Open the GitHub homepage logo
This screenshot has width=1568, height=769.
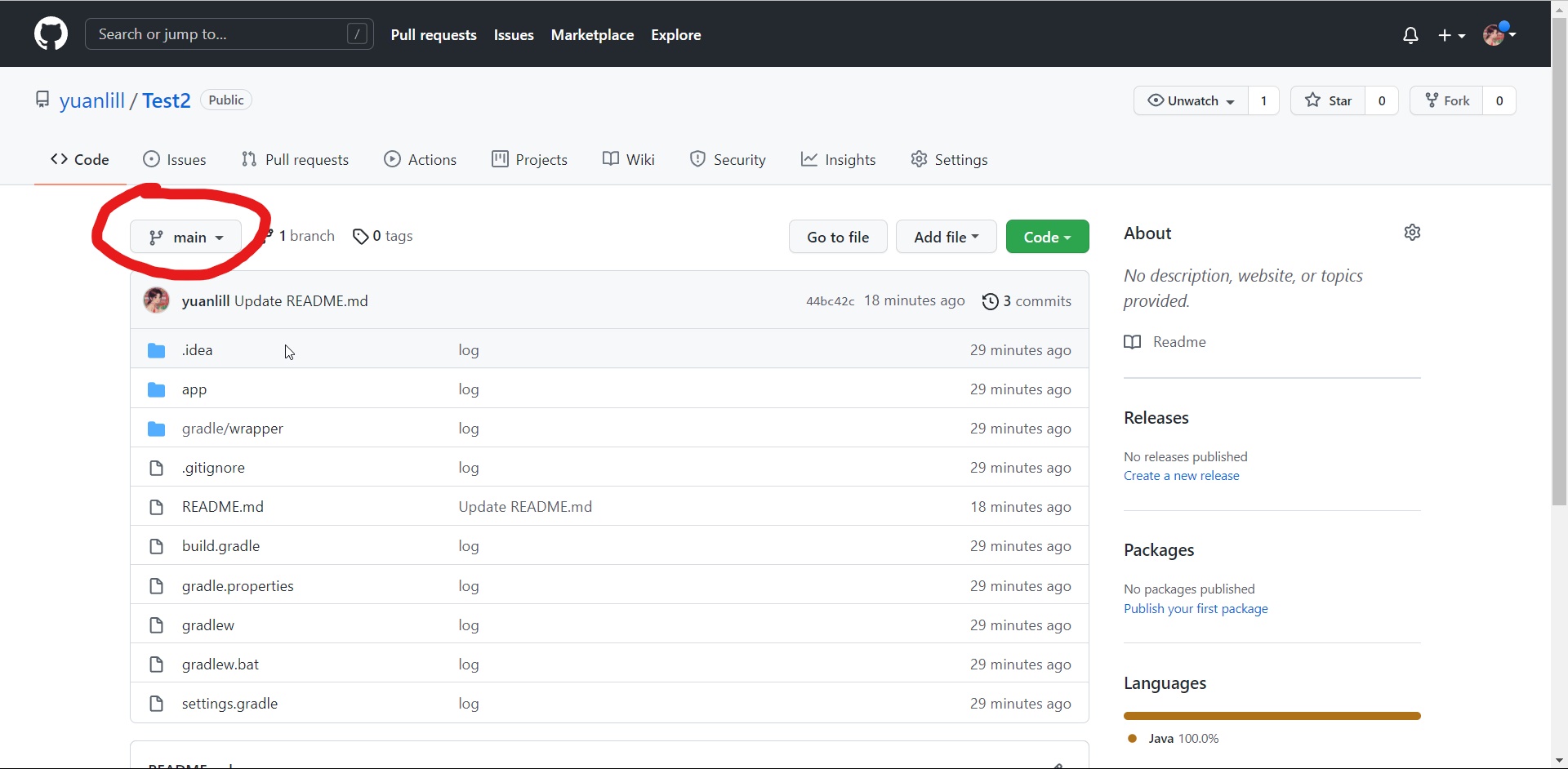51,34
